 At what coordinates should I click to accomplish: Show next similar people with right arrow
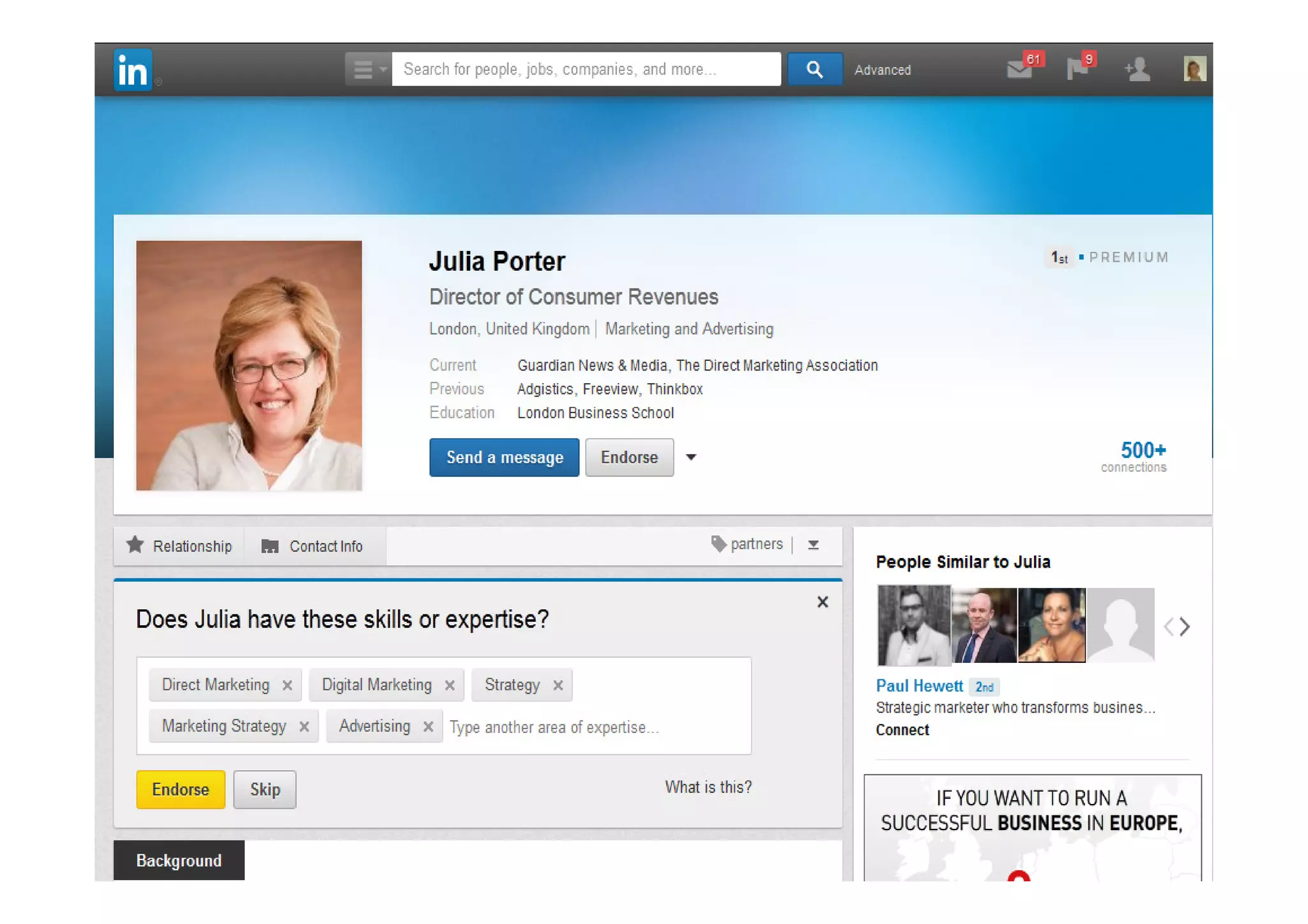(1185, 627)
